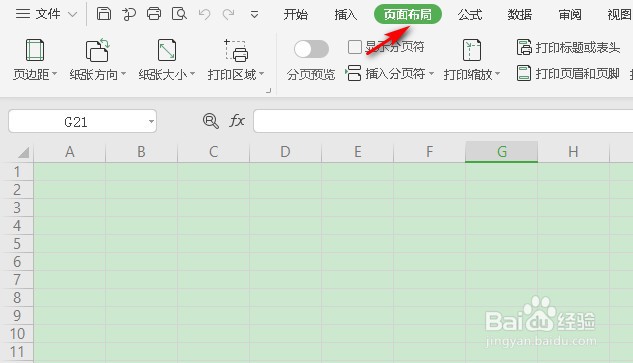
Task: Expand the 纸张方向 dropdown arrow
Action: [124, 74]
